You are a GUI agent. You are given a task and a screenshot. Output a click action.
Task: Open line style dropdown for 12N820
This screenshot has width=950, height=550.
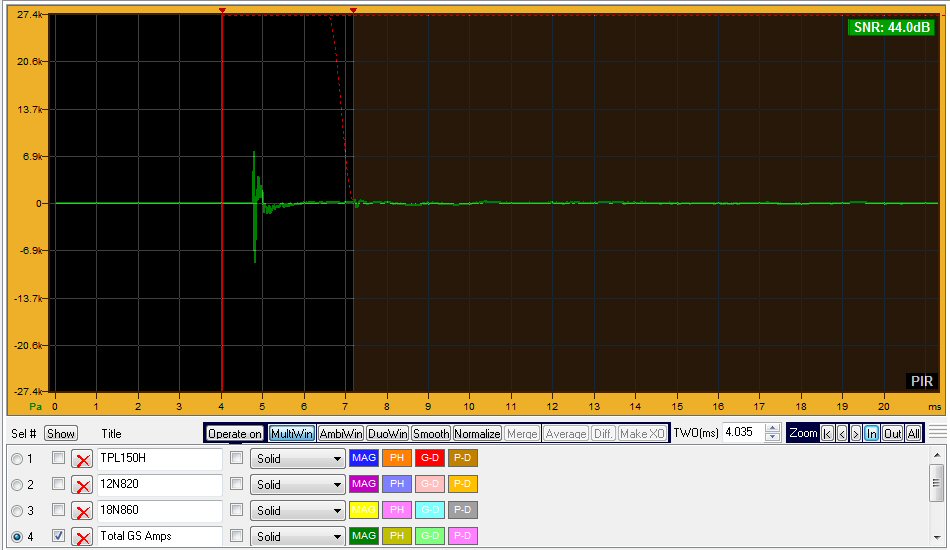pyautogui.click(x=297, y=485)
